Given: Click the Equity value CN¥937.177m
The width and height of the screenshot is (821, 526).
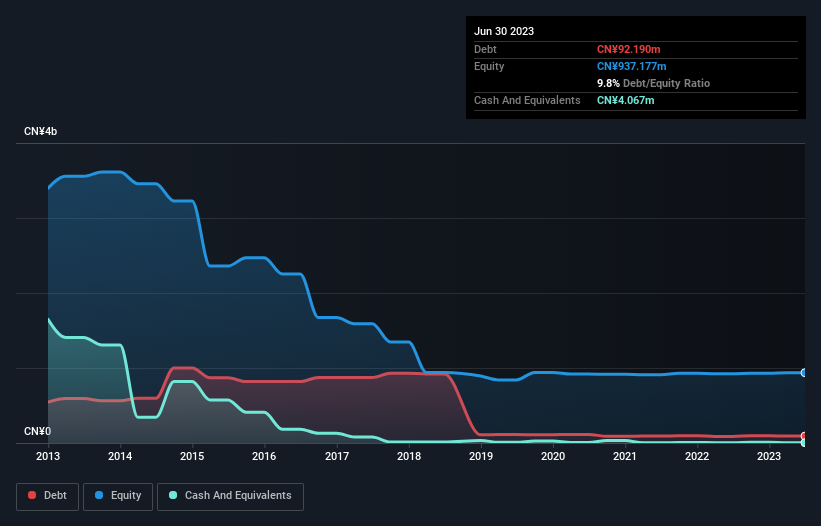Looking at the screenshot, I should point(631,66).
